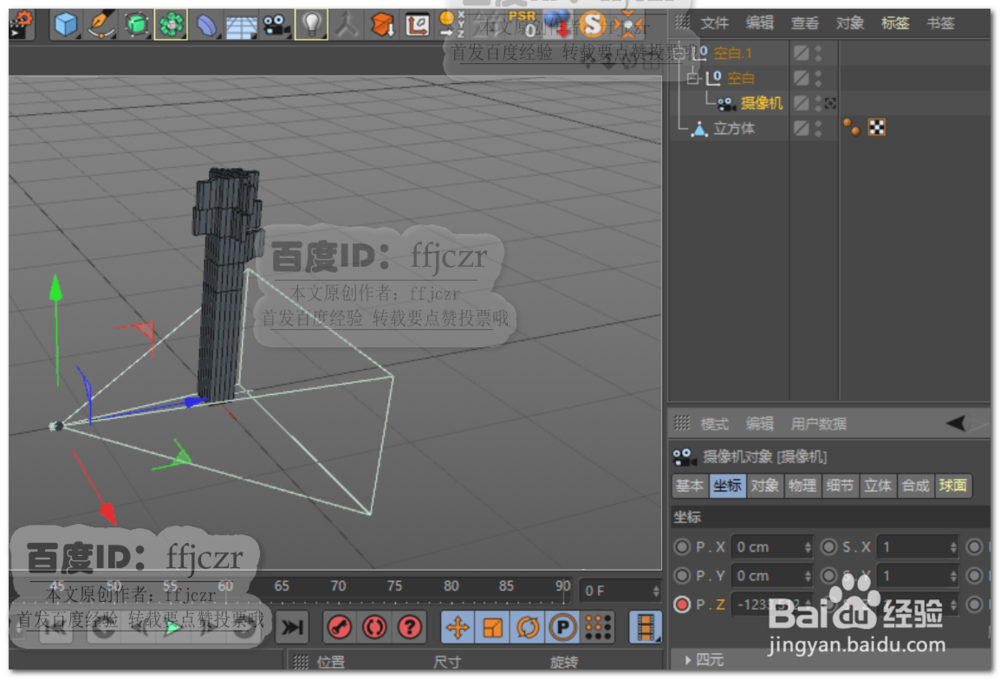Screen dimensions: 1000x679
Task: Toggle visibility dots for 摄像机
Action: 819,103
